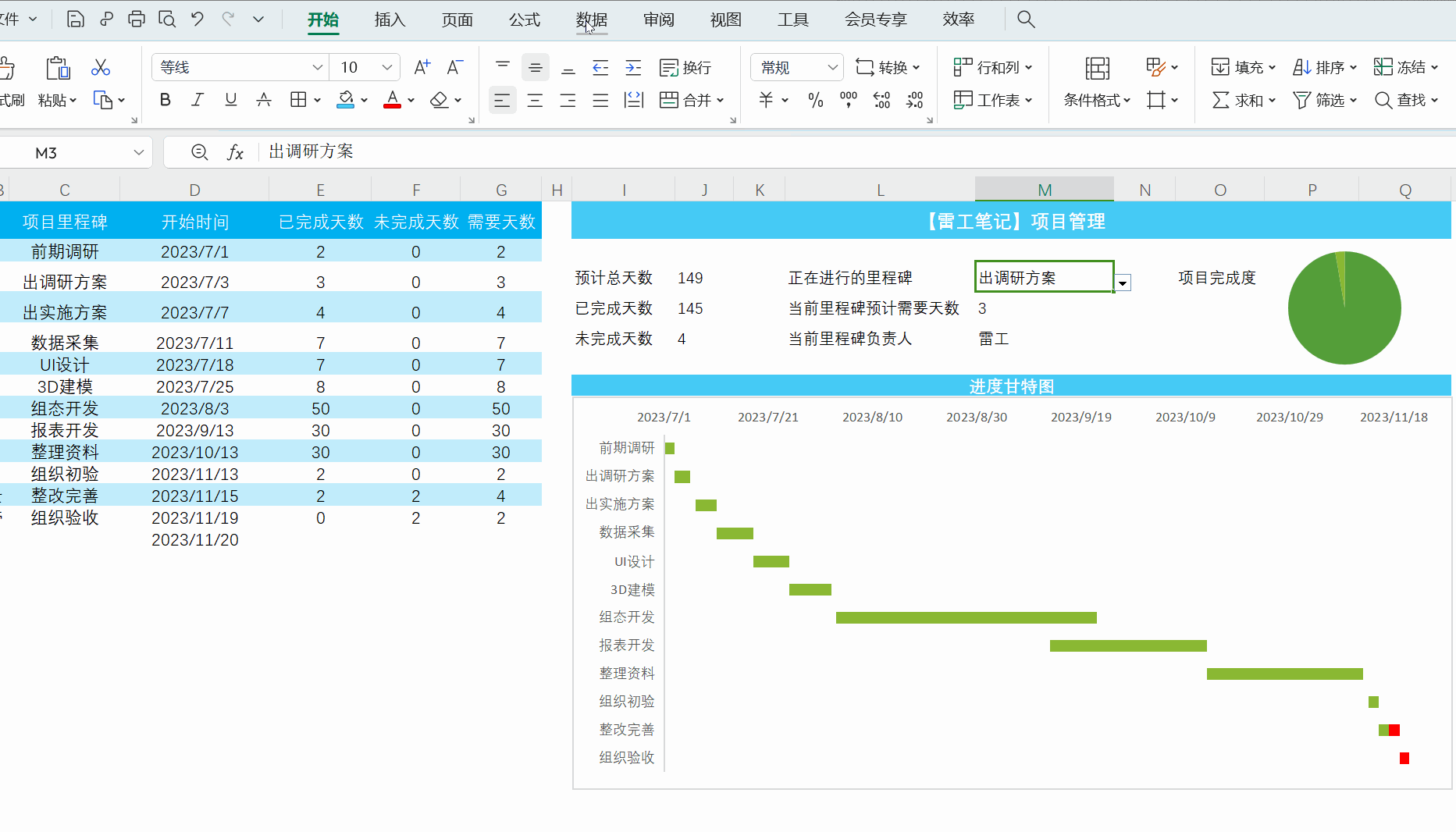
Task: Click the Increase Decimal icon
Action: coord(881,100)
